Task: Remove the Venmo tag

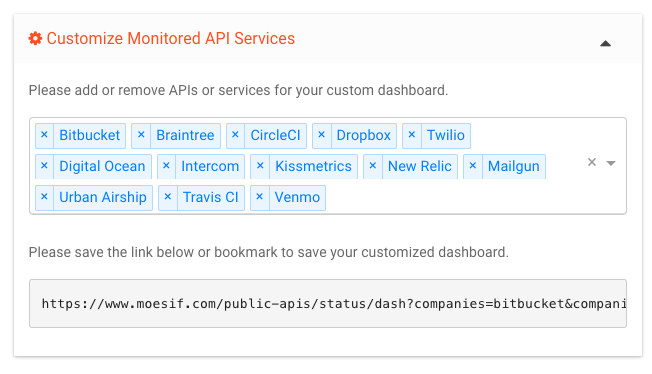Action: [260, 197]
